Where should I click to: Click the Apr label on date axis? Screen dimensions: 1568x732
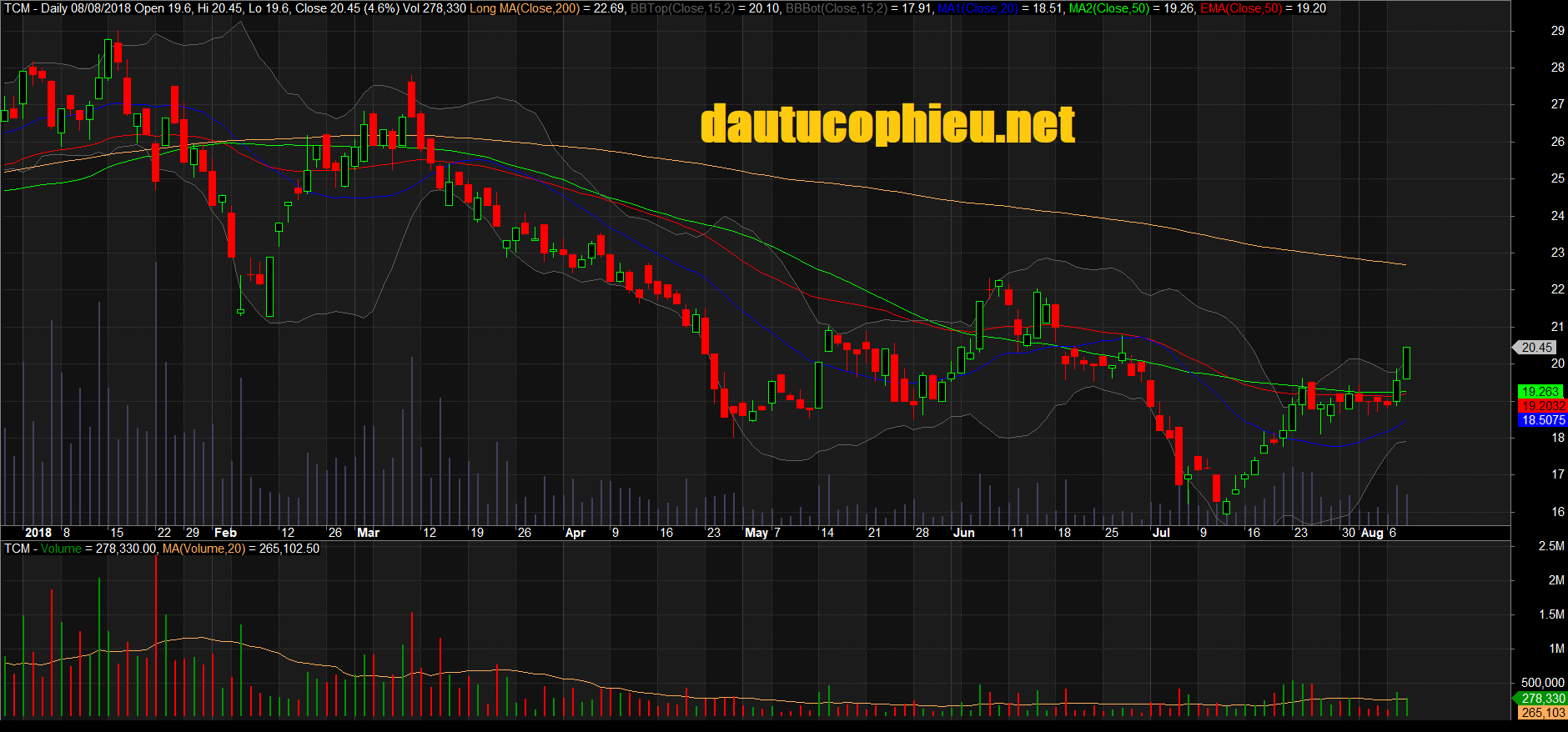pos(575,533)
